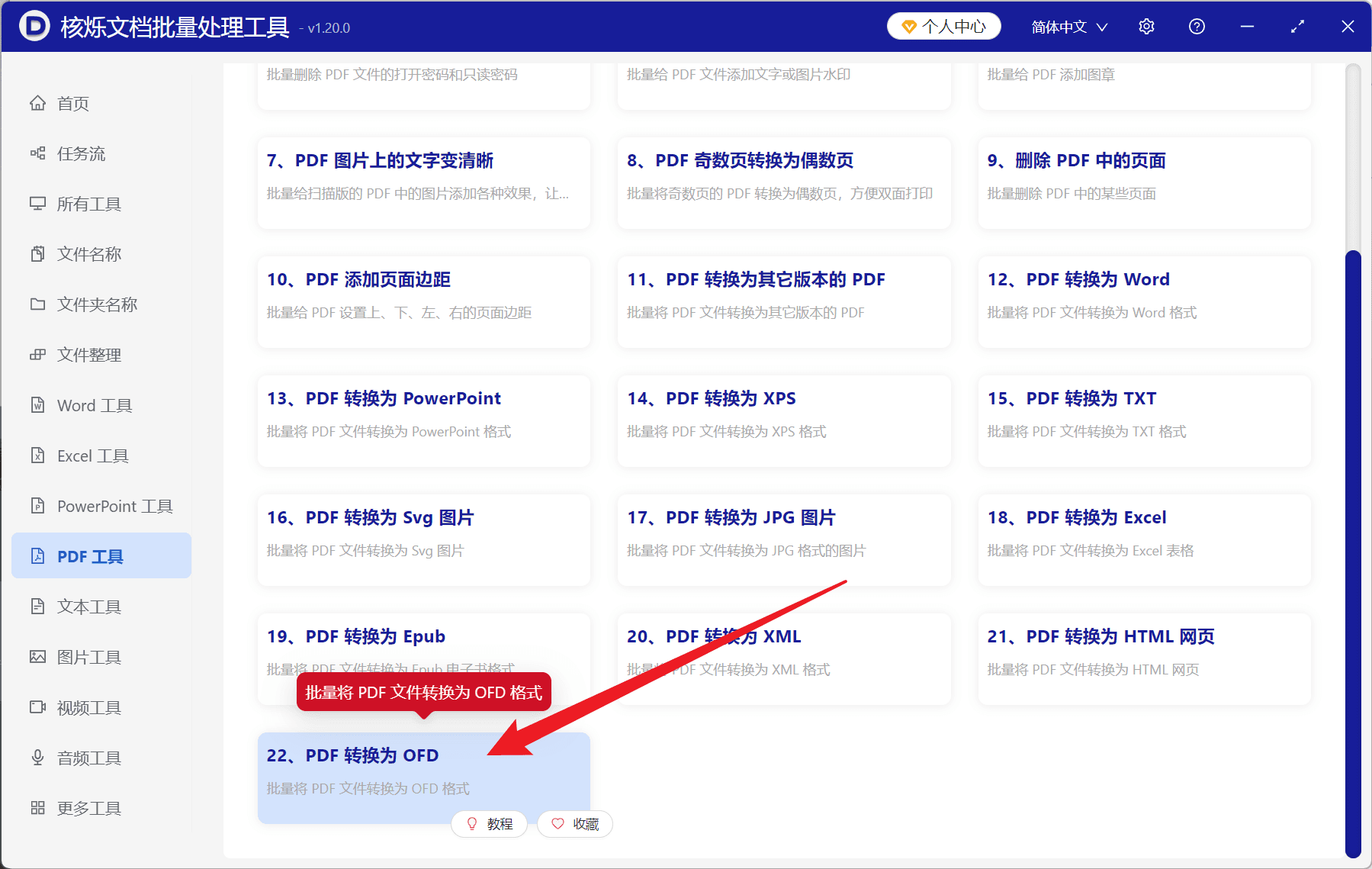The width and height of the screenshot is (1372, 869).
Task: Expand the 简体中文 language dropdown
Action: [1067, 26]
